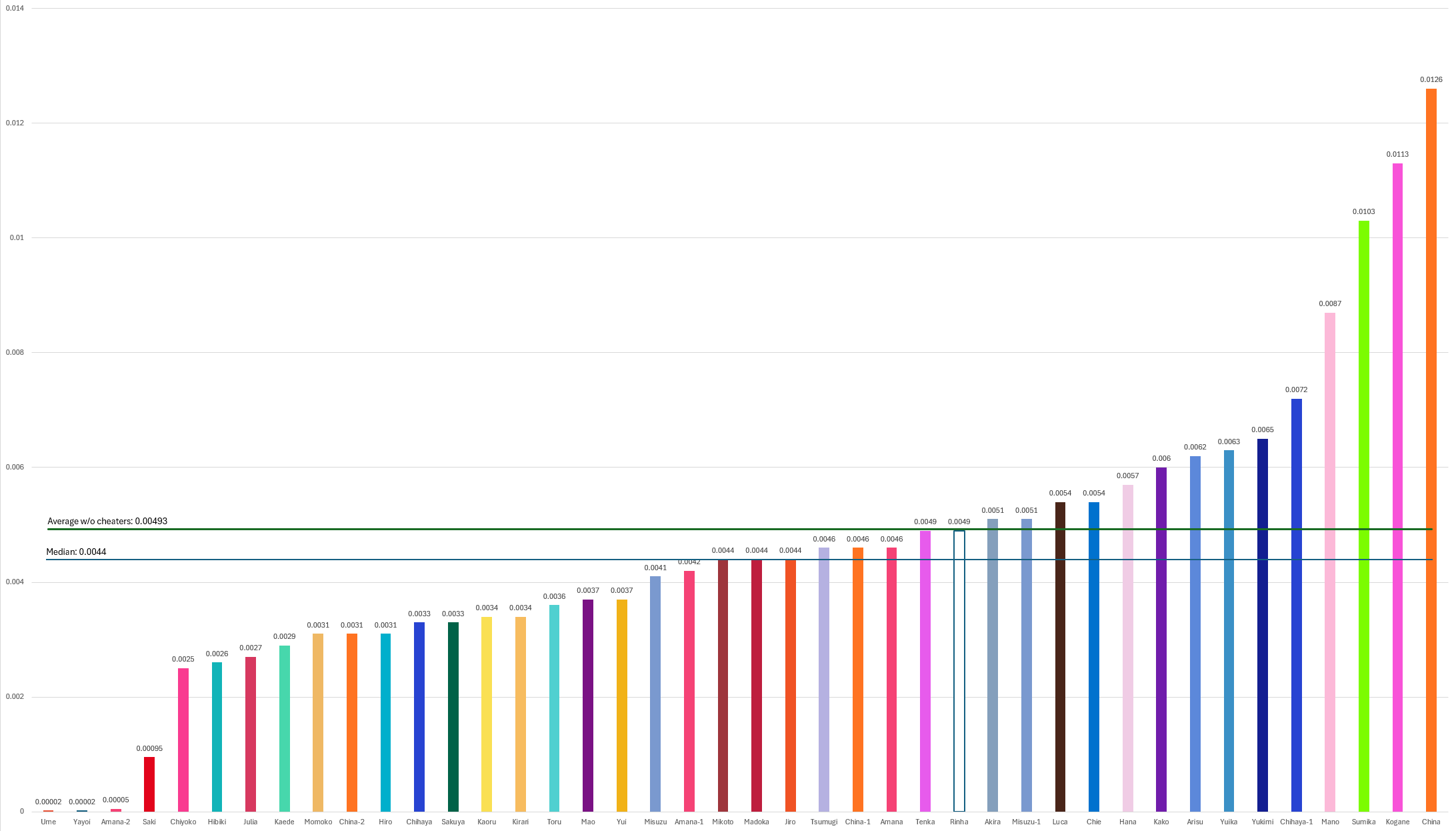Click the 0.00095 data label above Saki

149,748
